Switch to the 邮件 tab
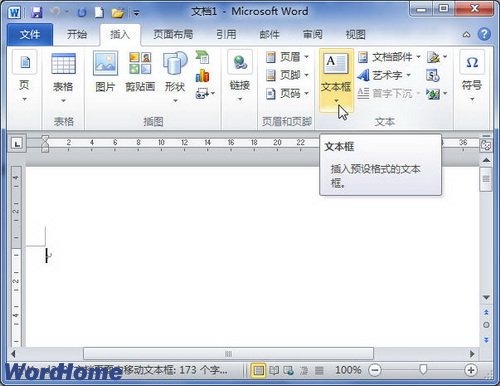 pyautogui.click(x=269, y=34)
